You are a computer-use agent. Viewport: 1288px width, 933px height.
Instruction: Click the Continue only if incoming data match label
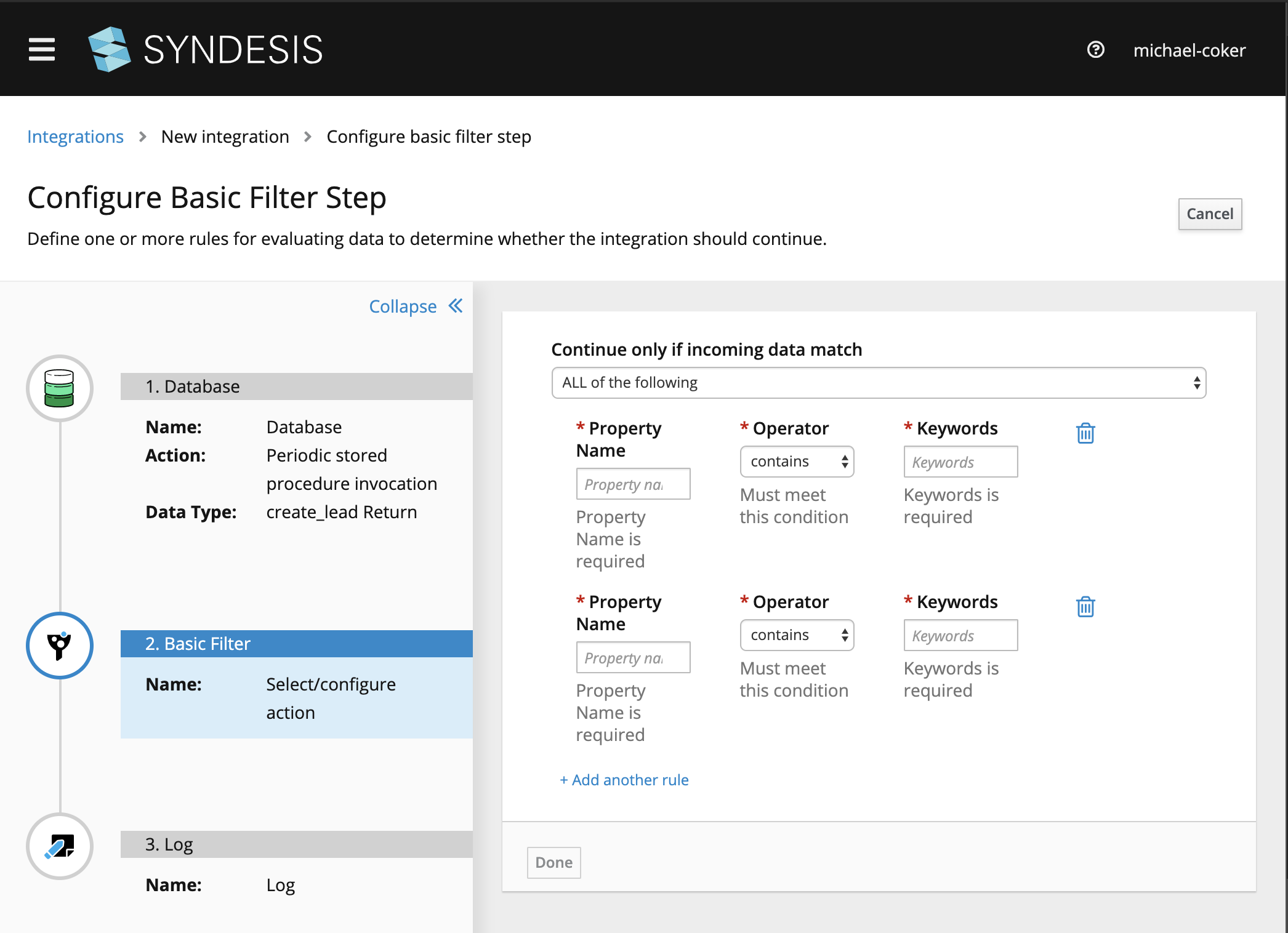click(706, 350)
